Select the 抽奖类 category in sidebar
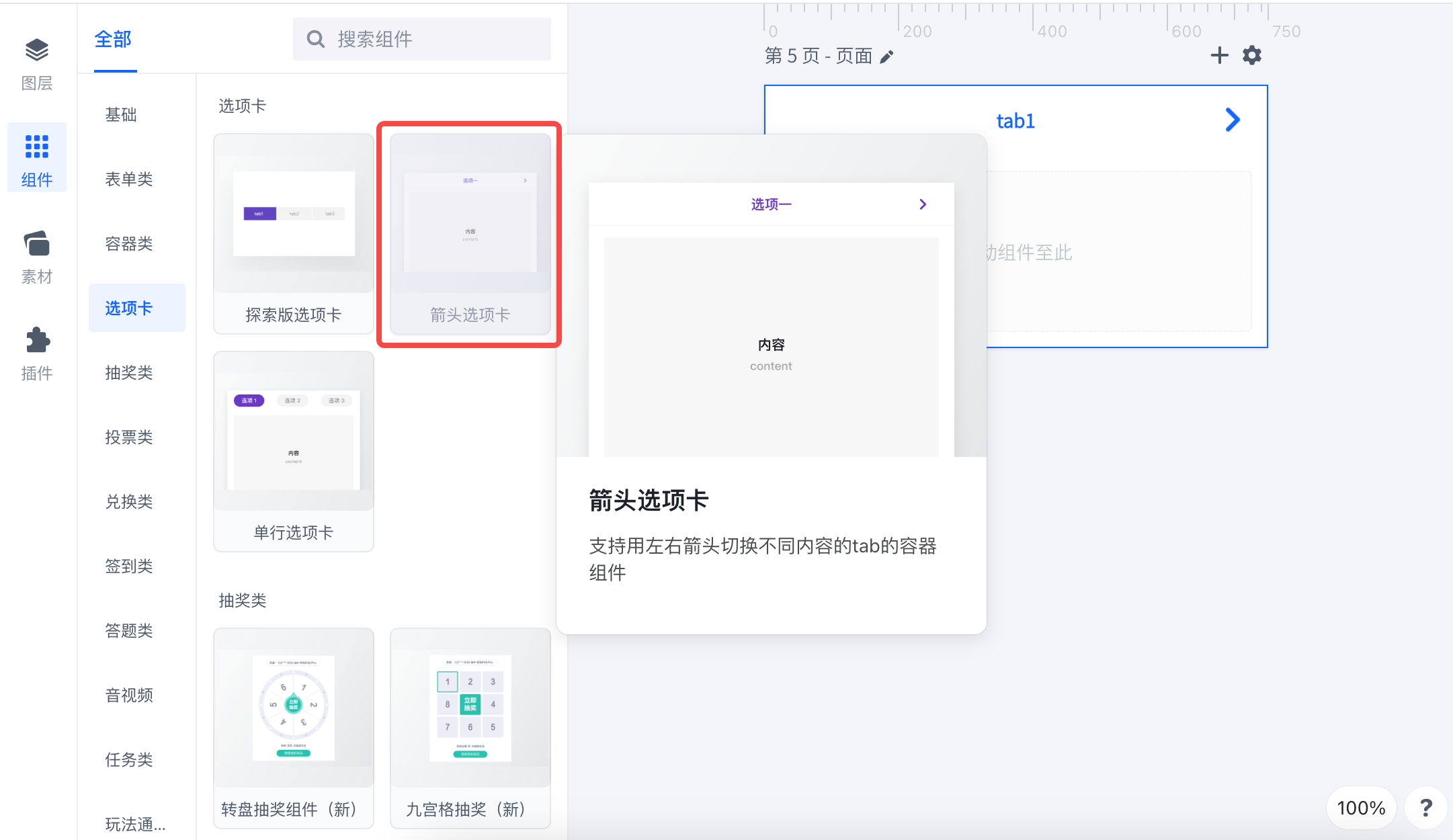Screen dimensions: 1453x840 point(128,373)
